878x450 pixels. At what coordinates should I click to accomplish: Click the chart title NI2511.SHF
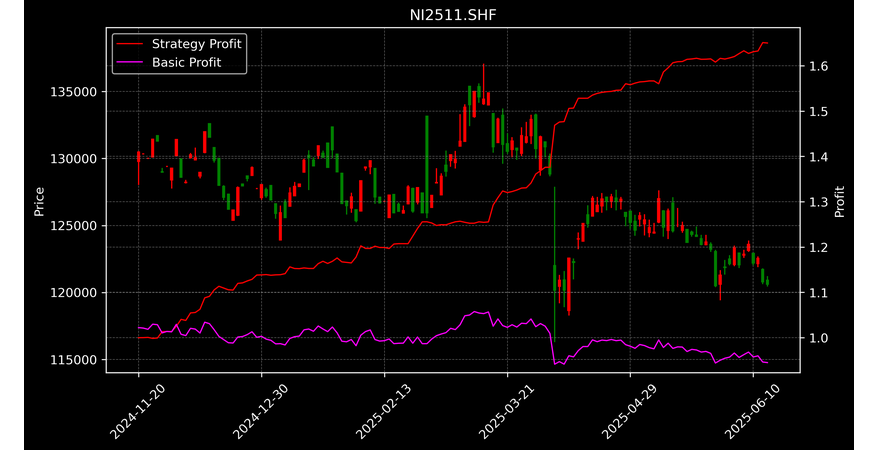(x=453, y=15)
